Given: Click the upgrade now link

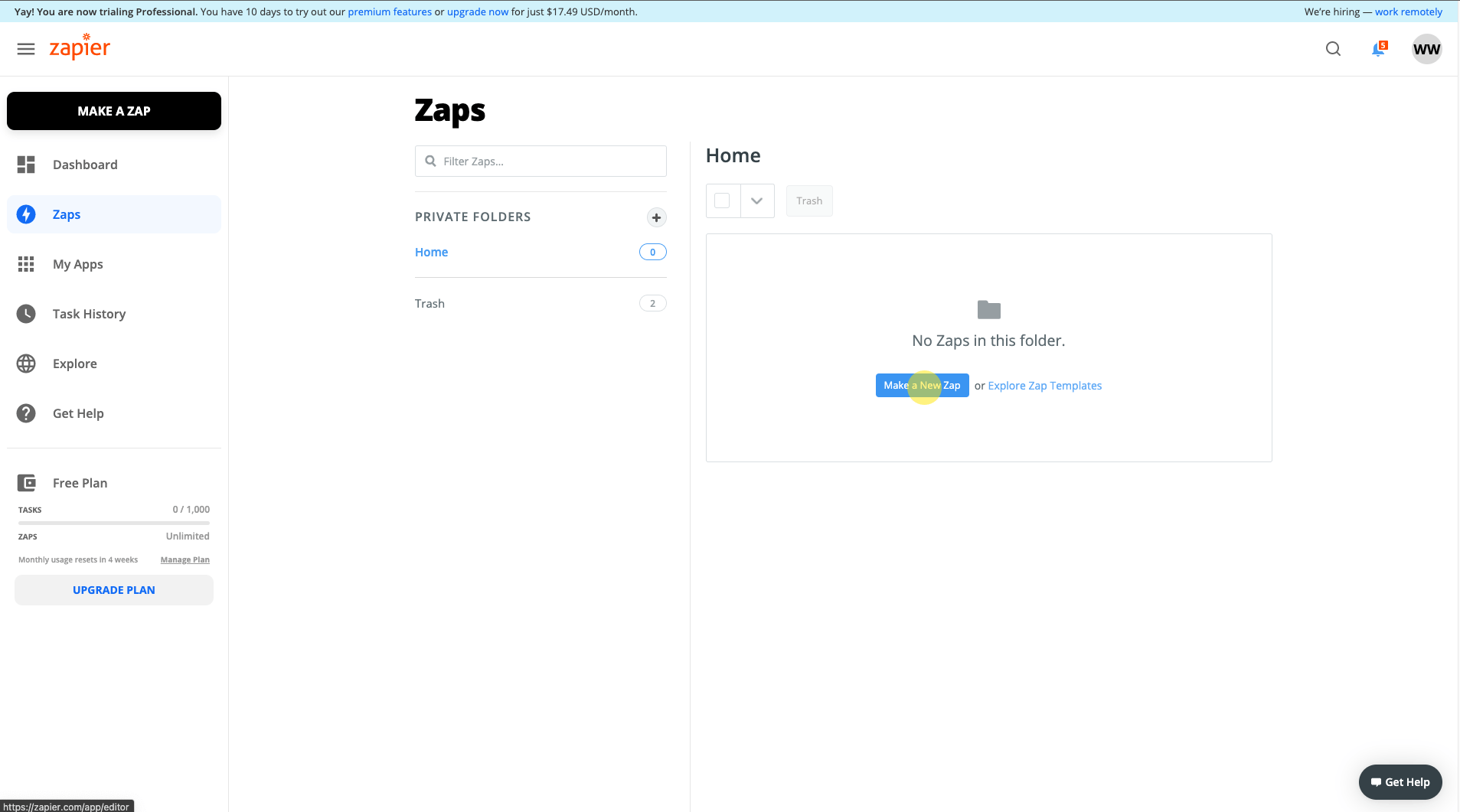Looking at the screenshot, I should (478, 11).
